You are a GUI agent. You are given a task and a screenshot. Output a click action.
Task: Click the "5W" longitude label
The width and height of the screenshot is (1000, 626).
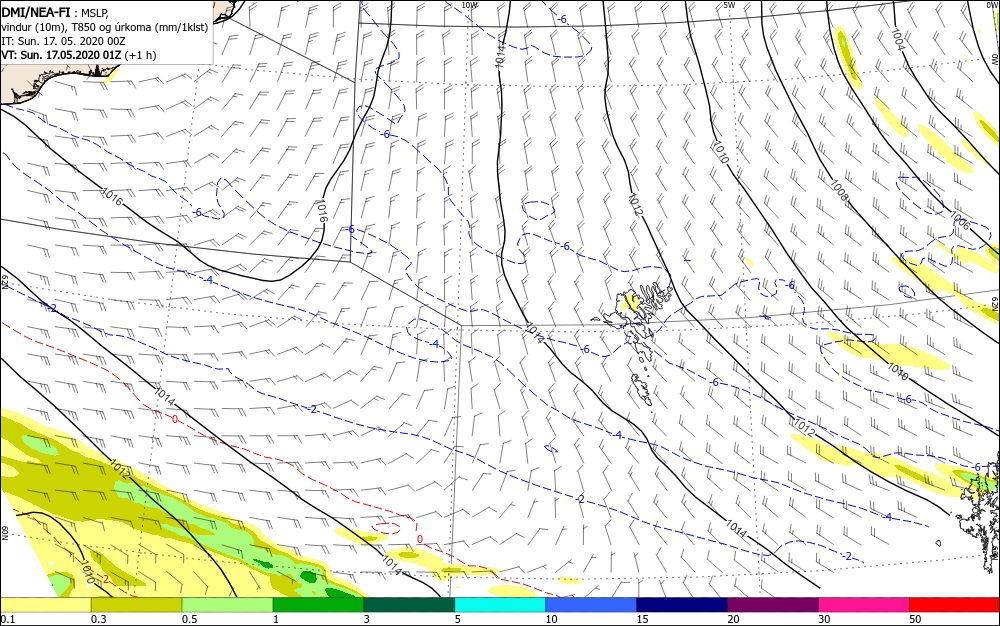coord(730,5)
